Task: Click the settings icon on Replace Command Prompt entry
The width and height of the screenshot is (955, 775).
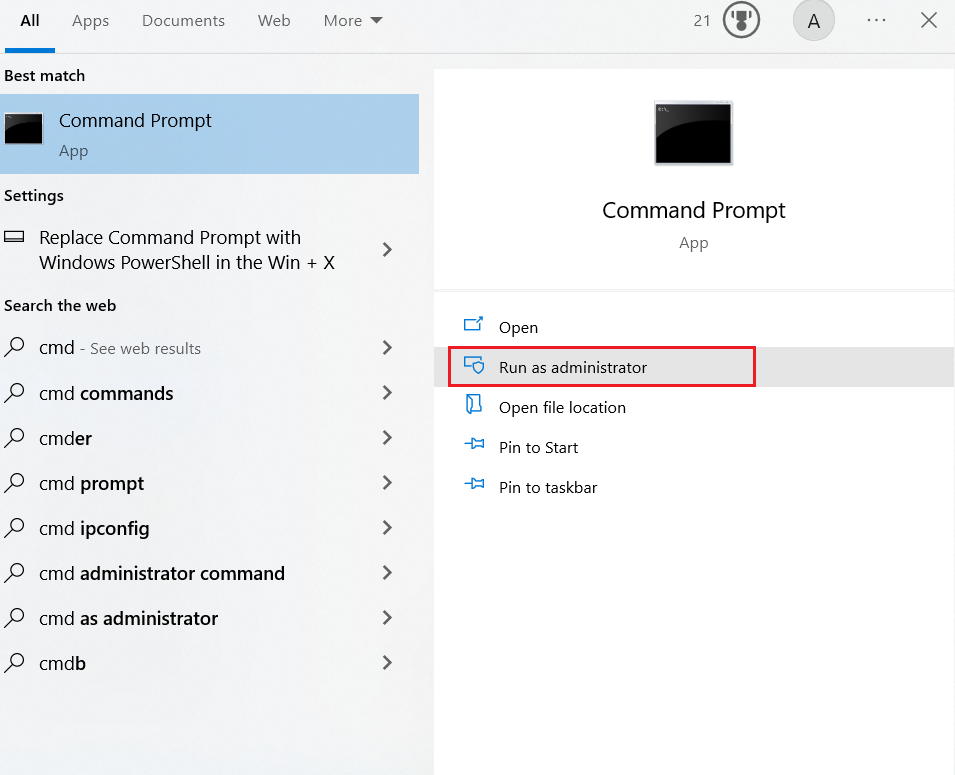Action: tap(15, 237)
